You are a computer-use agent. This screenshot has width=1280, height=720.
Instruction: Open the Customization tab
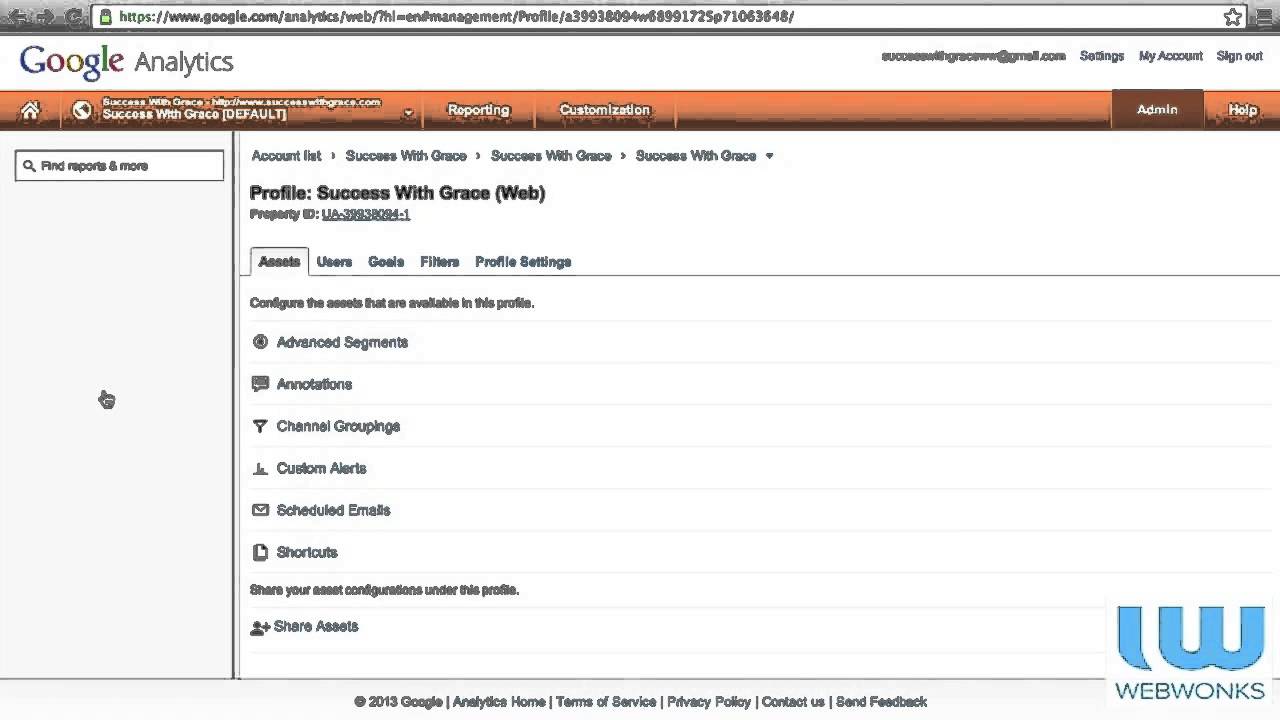click(604, 110)
